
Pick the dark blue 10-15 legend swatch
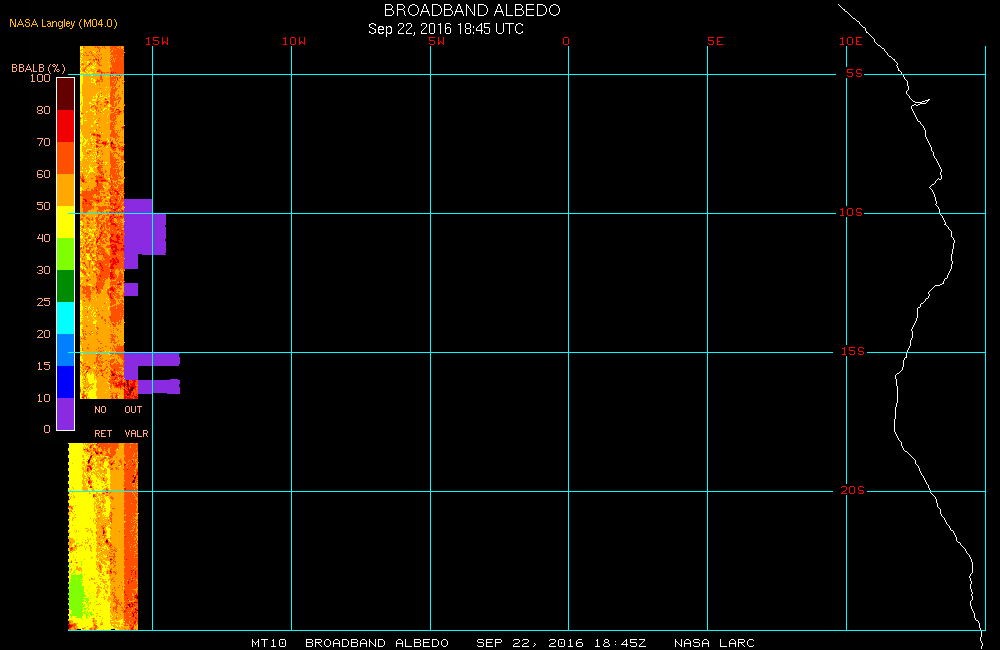[x=66, y=381]
